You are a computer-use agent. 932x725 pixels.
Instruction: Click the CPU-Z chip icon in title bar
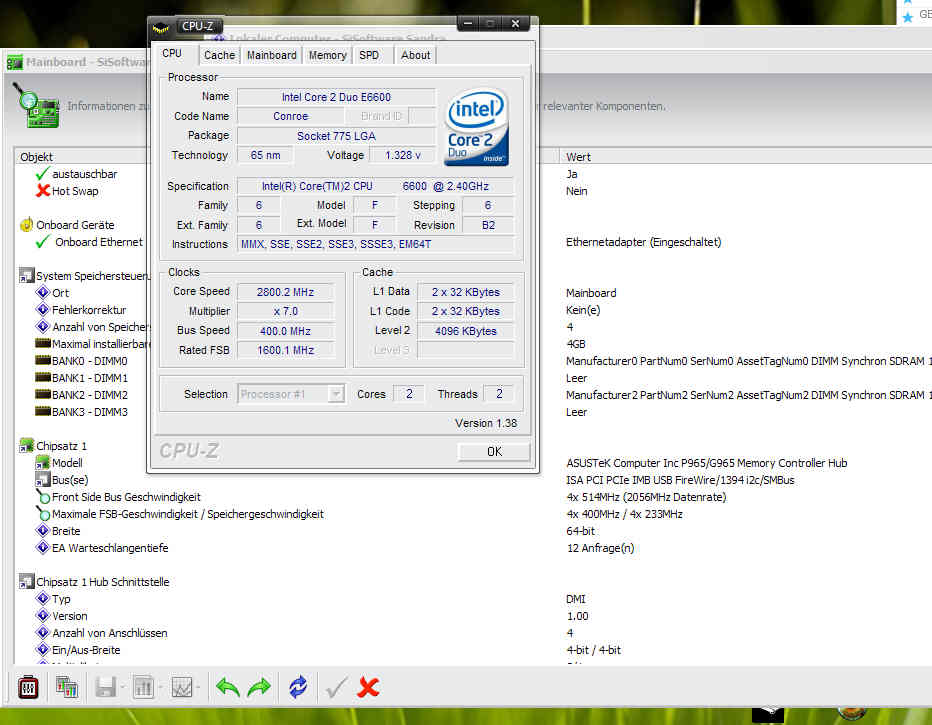(x=160, y=27)
